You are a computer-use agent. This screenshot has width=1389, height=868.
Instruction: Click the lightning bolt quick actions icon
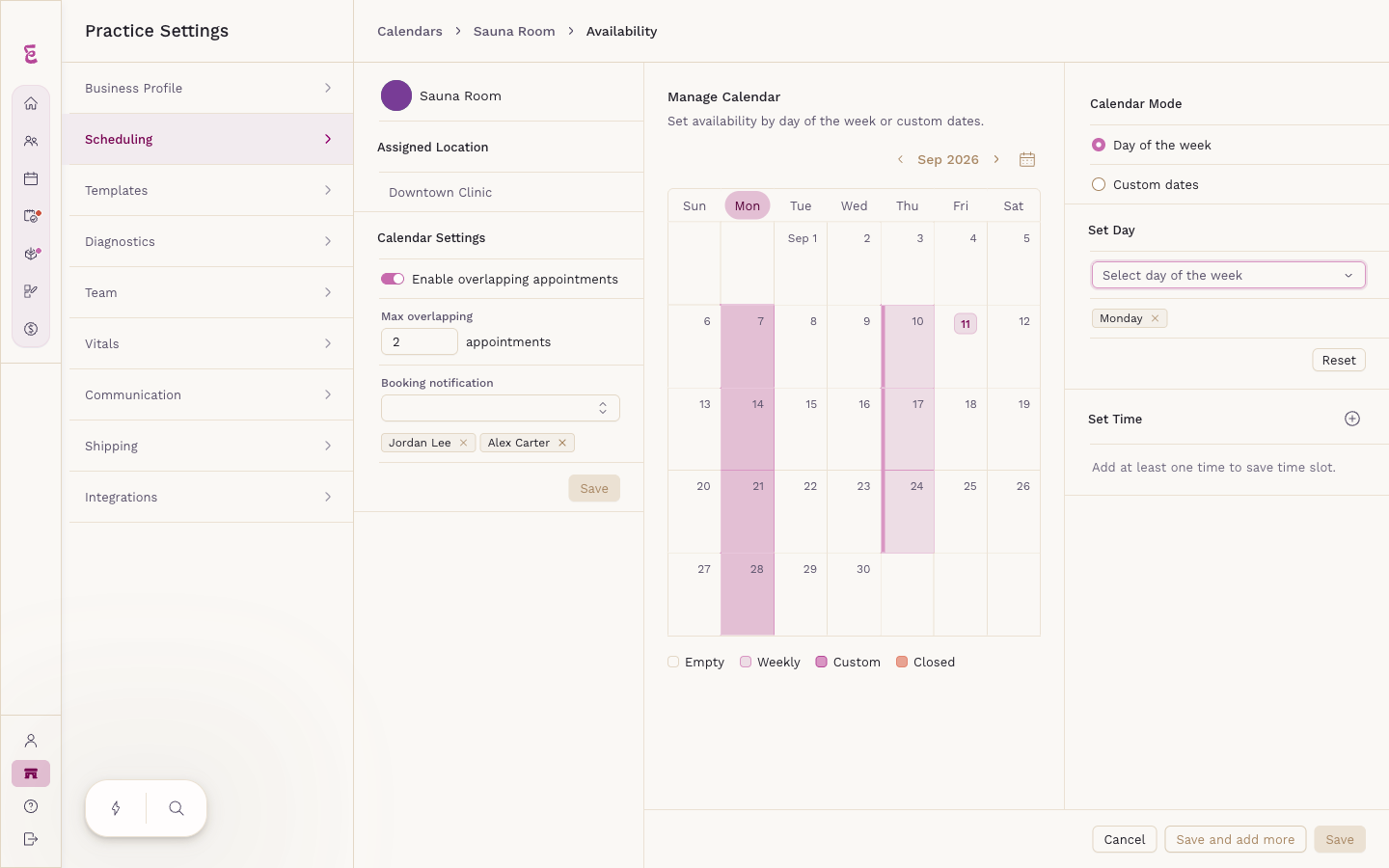(116, 808)
